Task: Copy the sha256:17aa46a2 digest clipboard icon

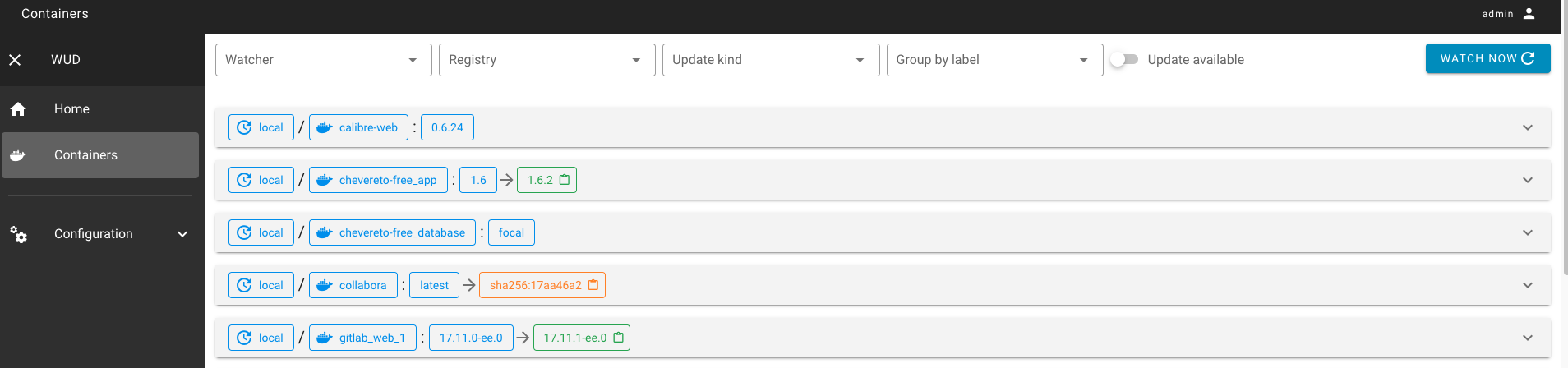Action: tap(593, 285)
